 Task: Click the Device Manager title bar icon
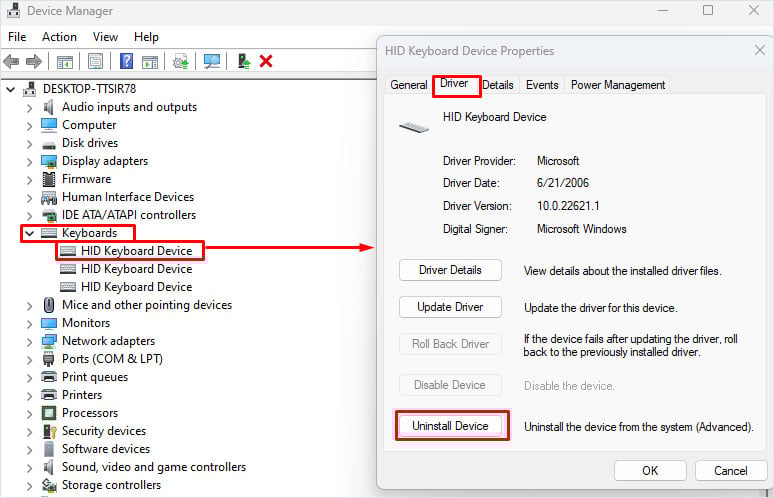click(x=13, y=10)
